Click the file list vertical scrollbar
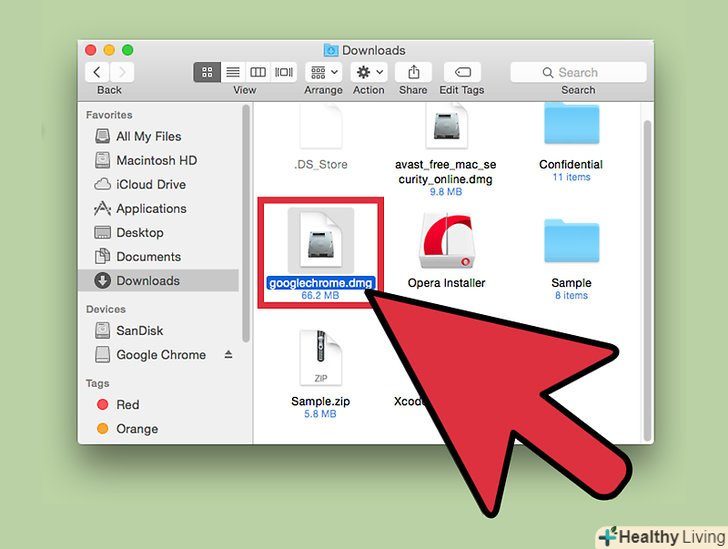This screenshot has height=549, width=728. (647, 281)
